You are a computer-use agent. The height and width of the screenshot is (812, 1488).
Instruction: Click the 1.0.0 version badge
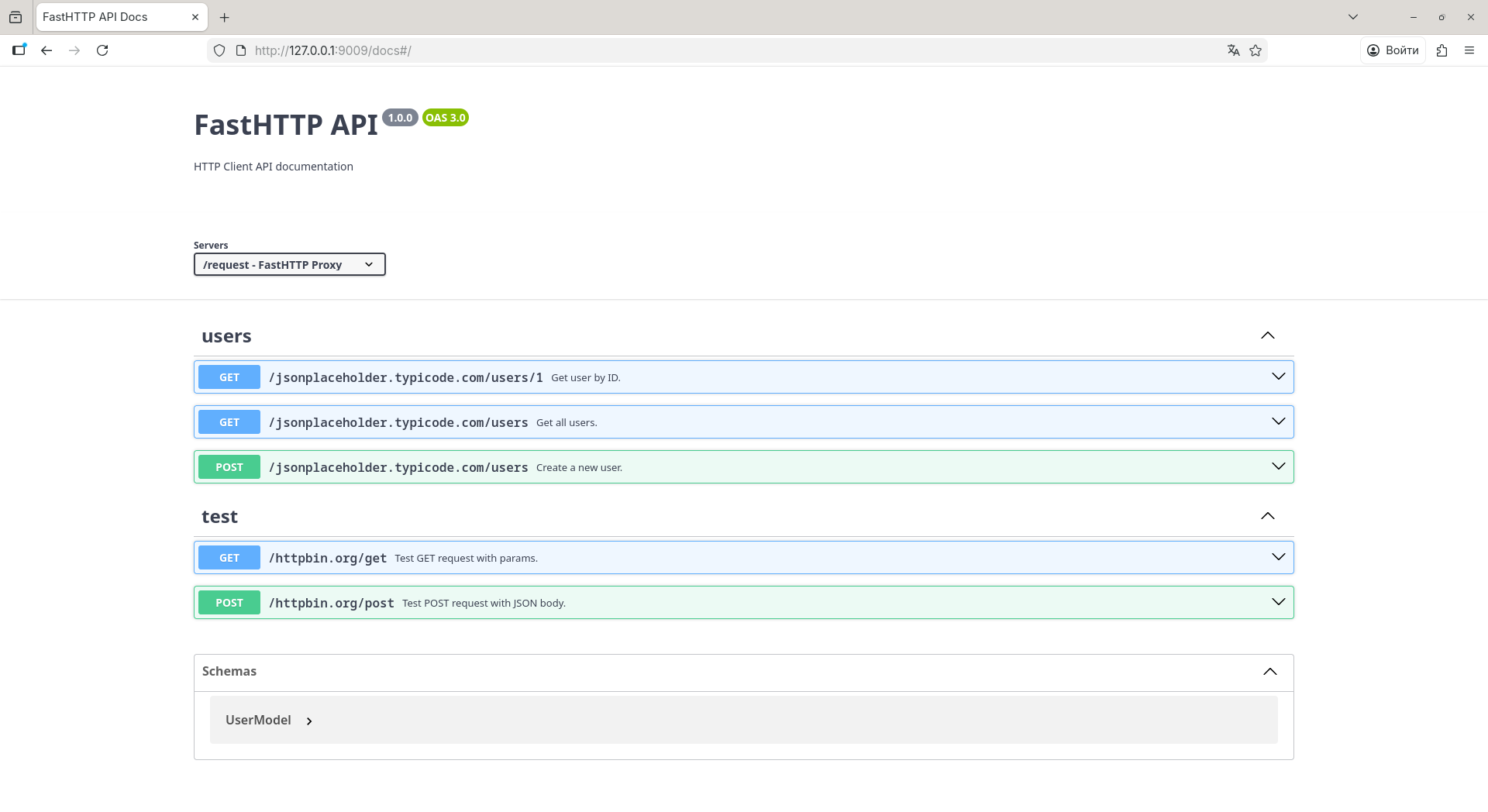coord(400,118)
